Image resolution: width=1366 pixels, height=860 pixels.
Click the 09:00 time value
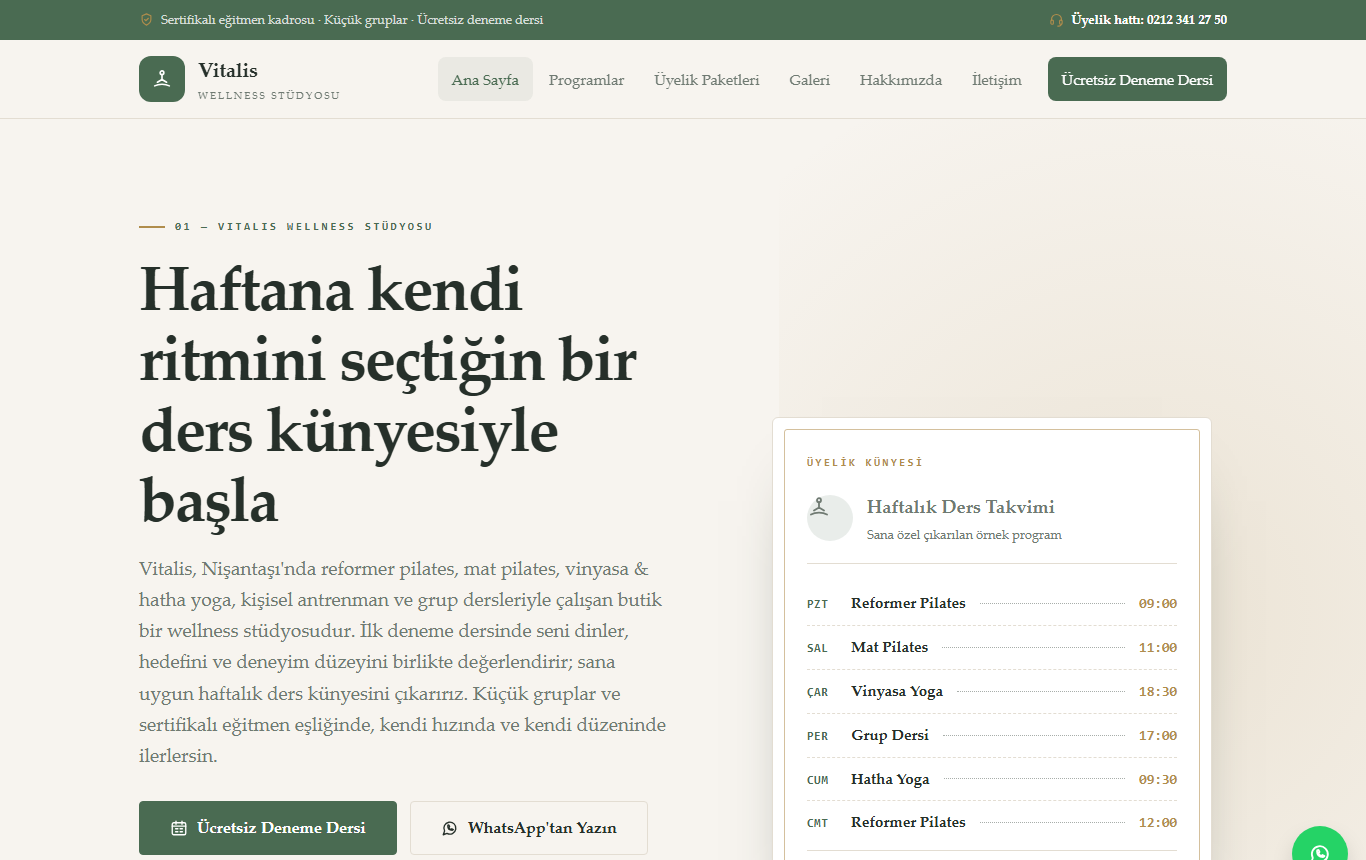coord(1158,604)
